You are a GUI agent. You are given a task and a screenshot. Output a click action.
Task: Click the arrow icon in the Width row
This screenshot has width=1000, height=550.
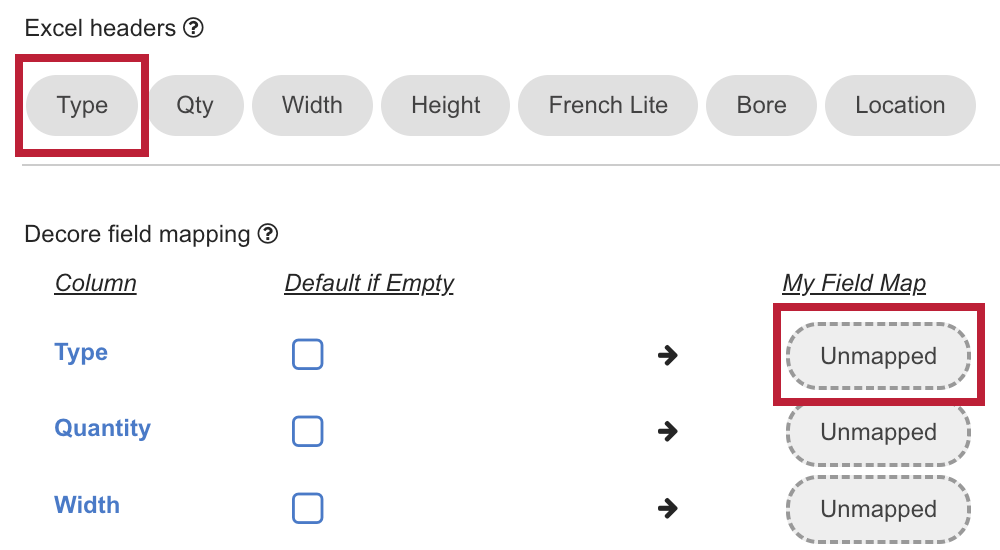click(668, 509)
